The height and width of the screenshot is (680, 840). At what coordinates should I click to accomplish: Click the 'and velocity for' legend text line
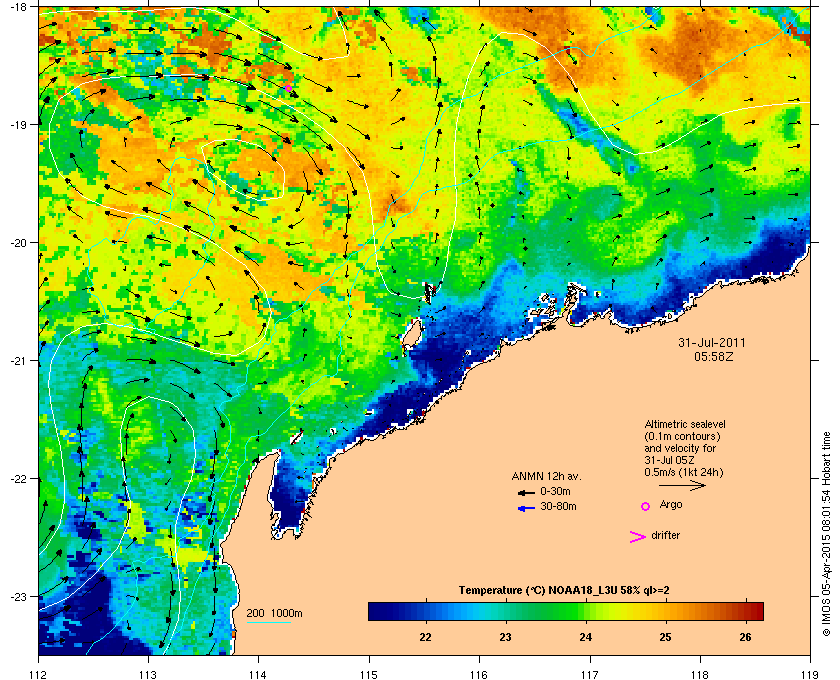tap(680, 448)
